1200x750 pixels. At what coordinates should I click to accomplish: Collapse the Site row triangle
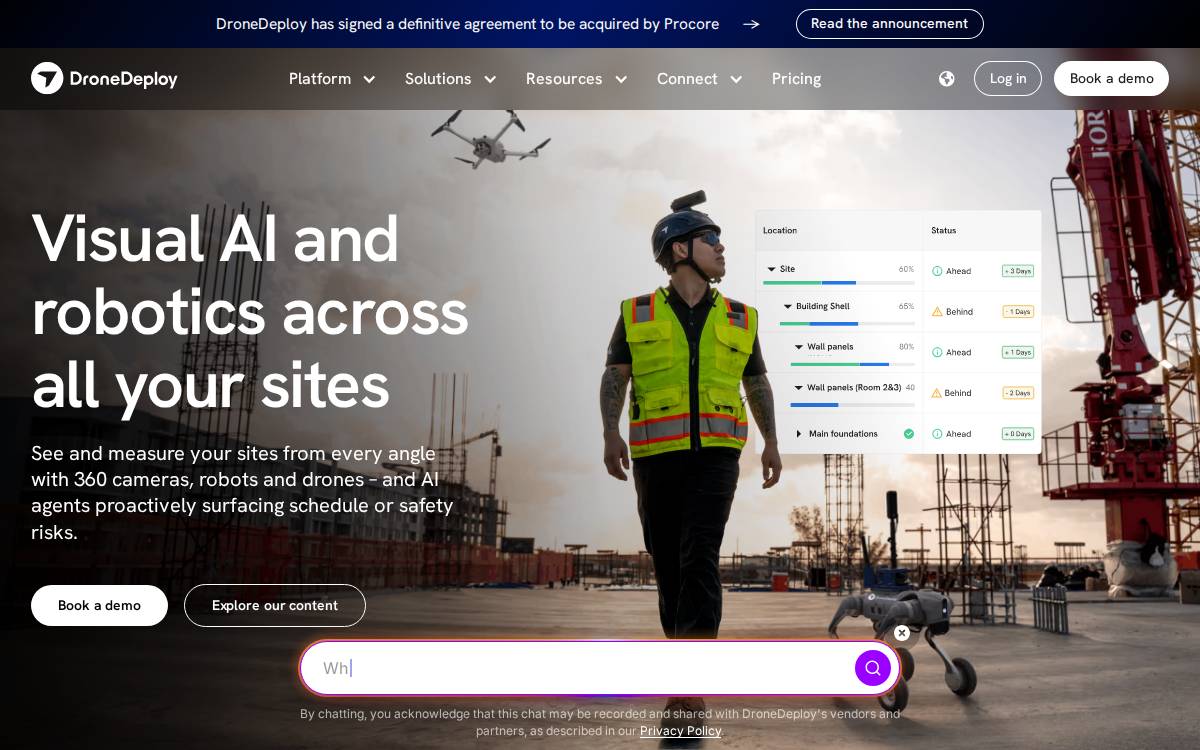pos(771,269)
